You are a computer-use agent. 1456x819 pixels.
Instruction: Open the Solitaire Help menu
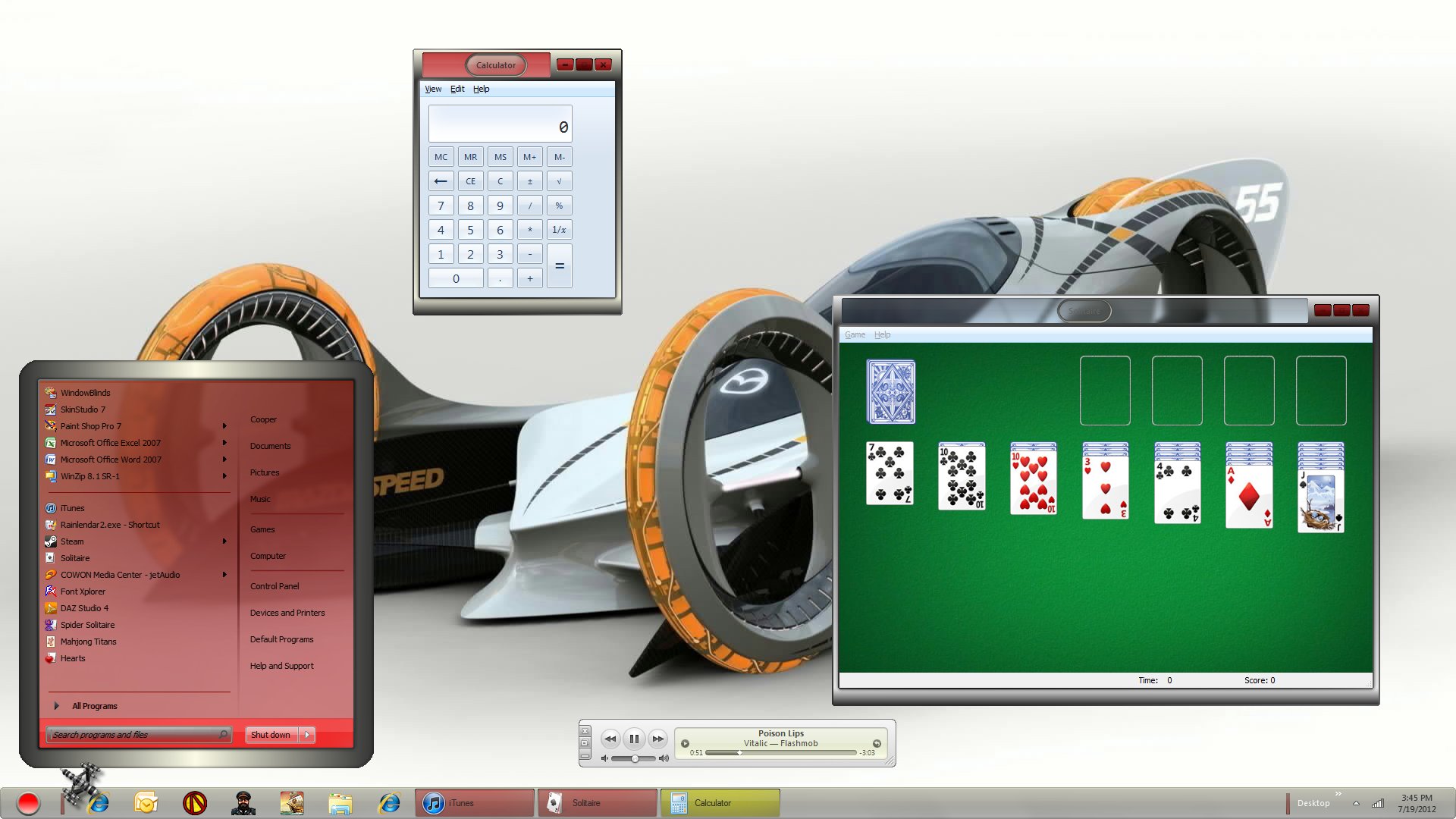point(882,334)
